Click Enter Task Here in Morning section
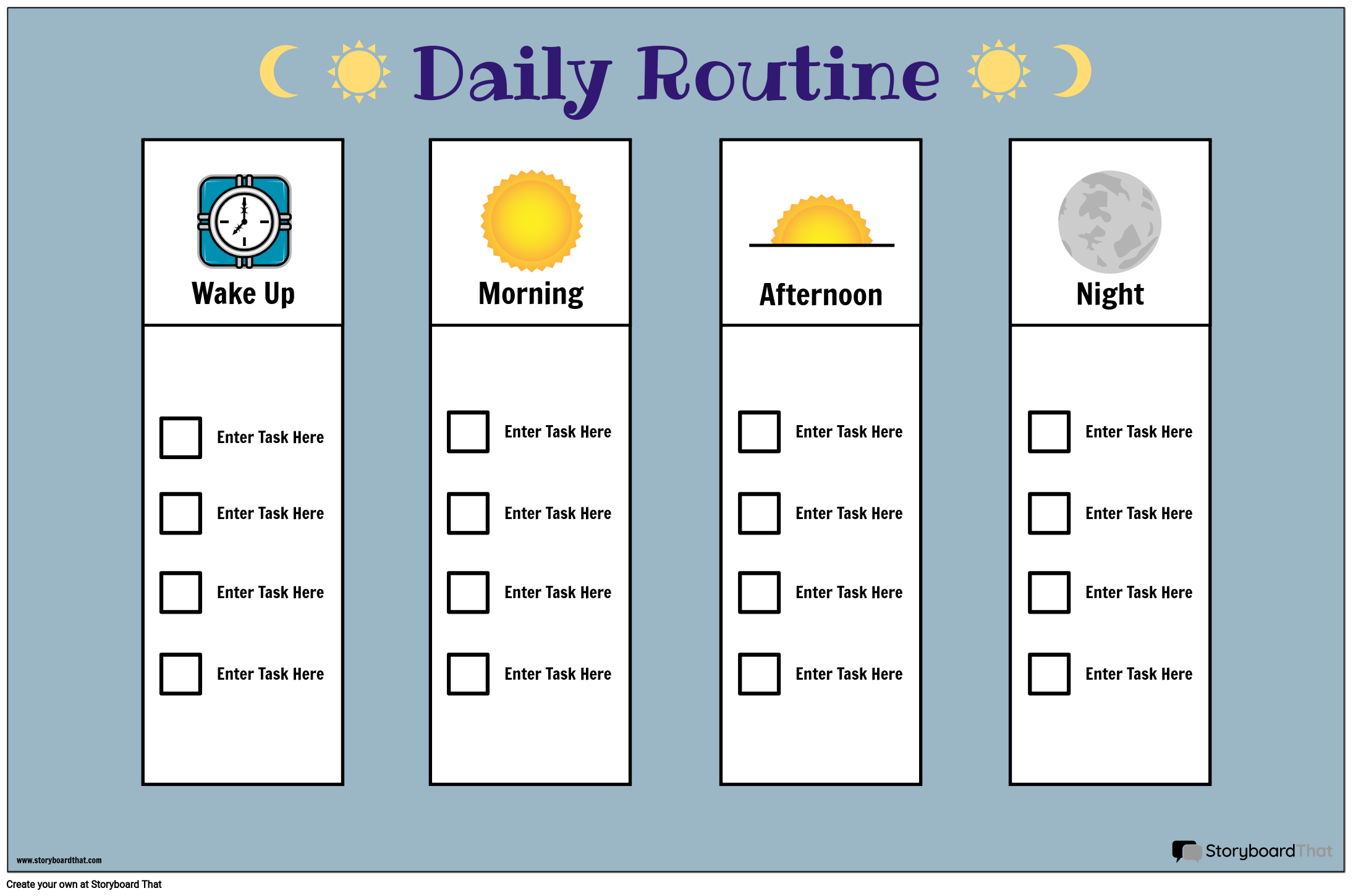This screenshot has height=896, width=1353. coord(557,431)
